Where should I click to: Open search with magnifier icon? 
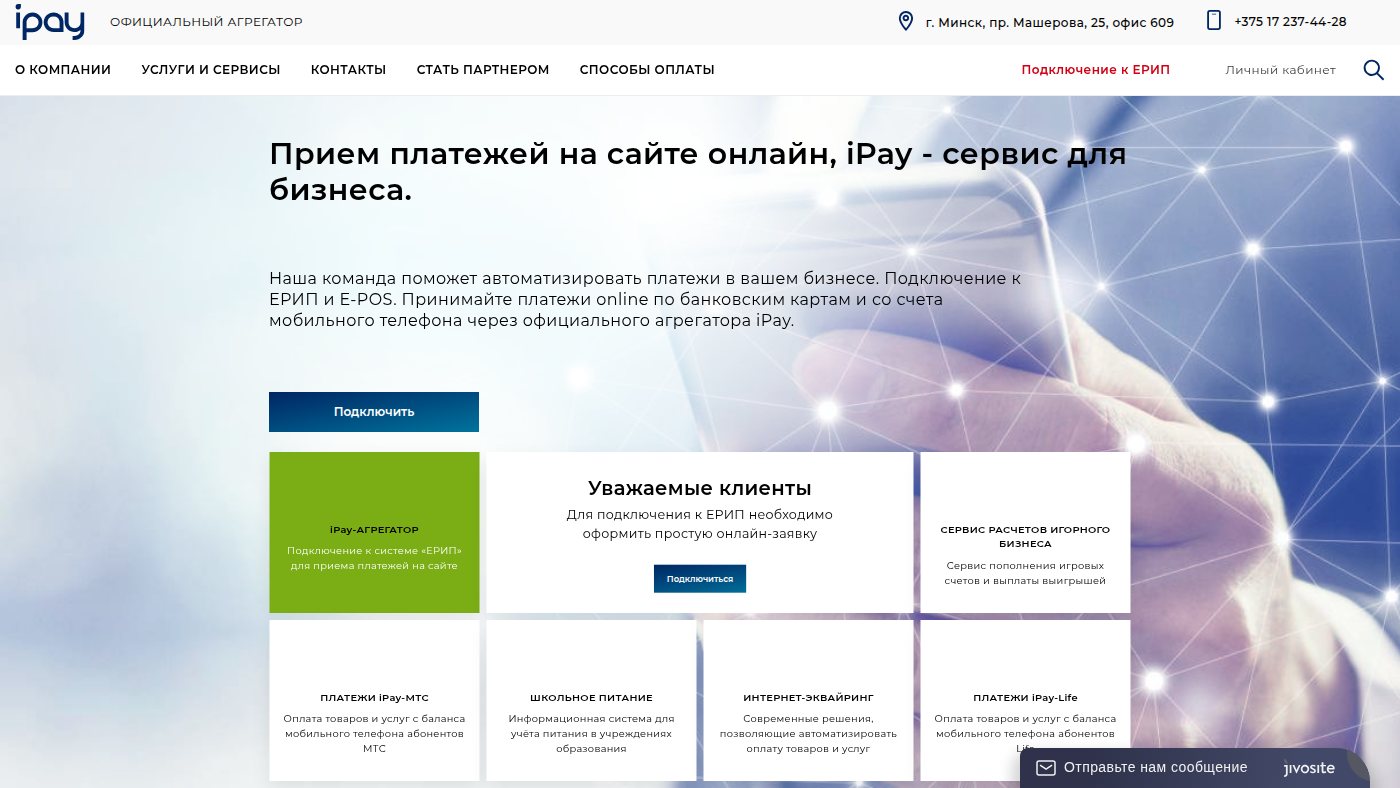point(1374,70)
